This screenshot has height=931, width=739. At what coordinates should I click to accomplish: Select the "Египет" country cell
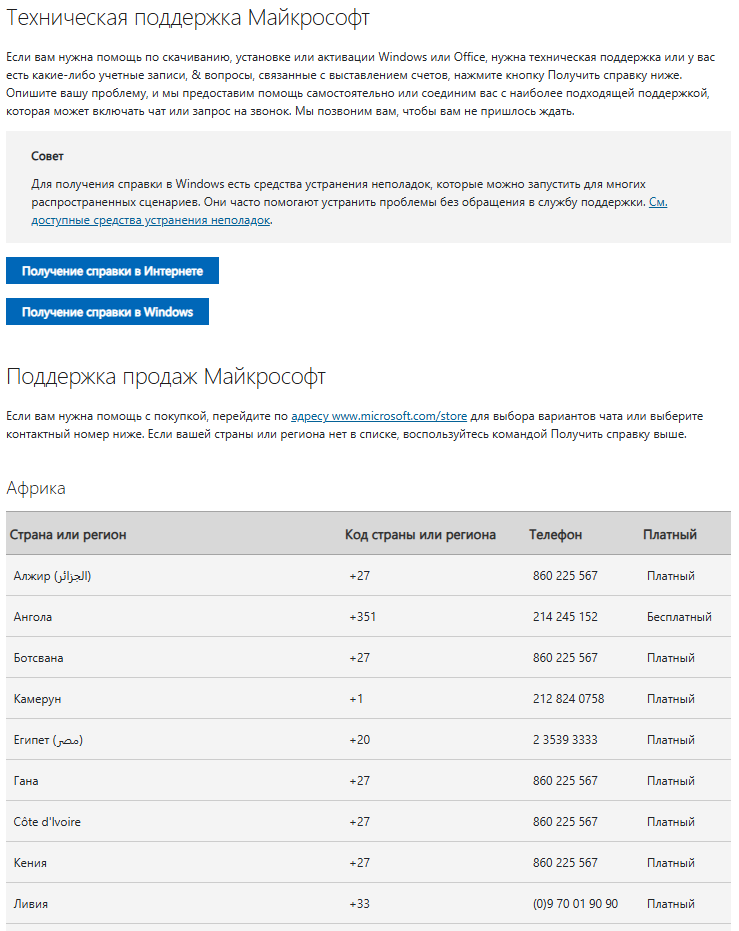(48, 739)
